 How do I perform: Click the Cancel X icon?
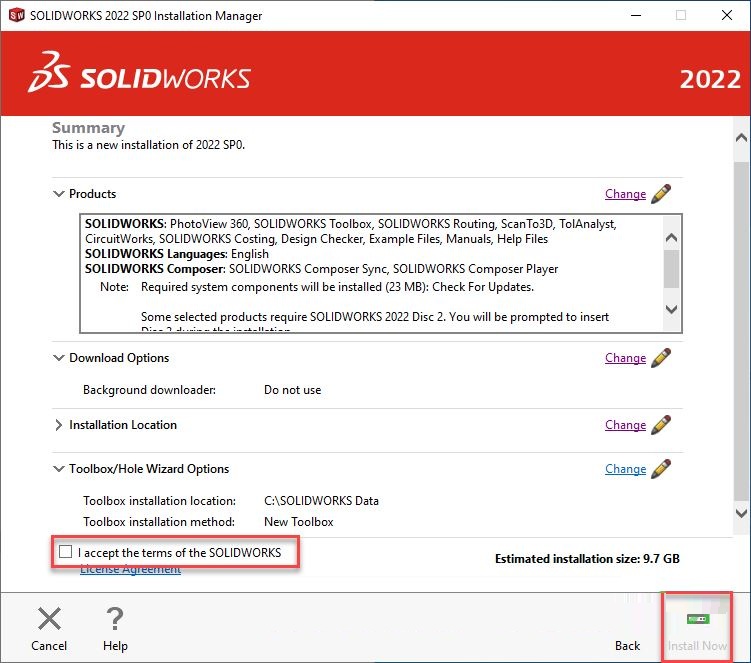point(49,618)
